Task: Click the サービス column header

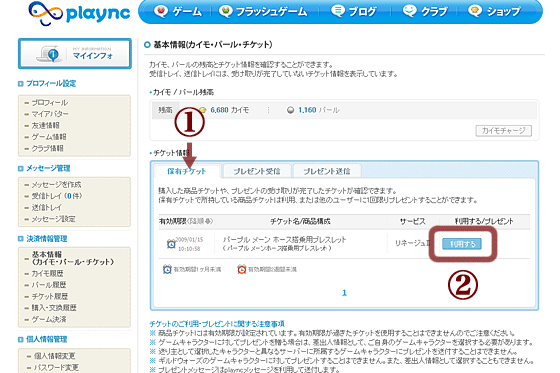Action: pos(412,222)
